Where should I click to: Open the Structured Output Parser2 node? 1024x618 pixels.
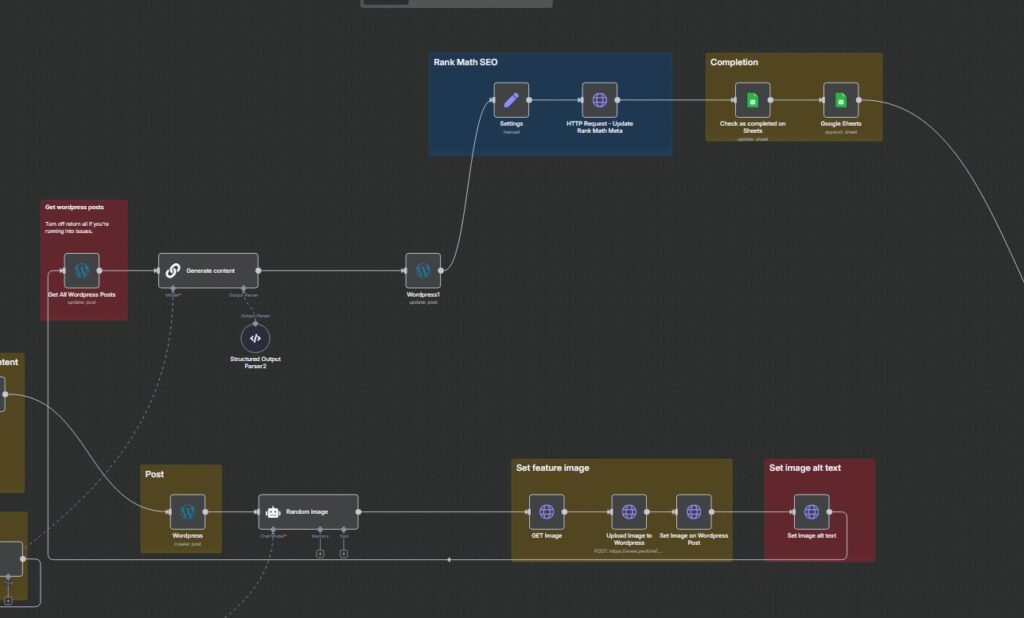point(255,338)
